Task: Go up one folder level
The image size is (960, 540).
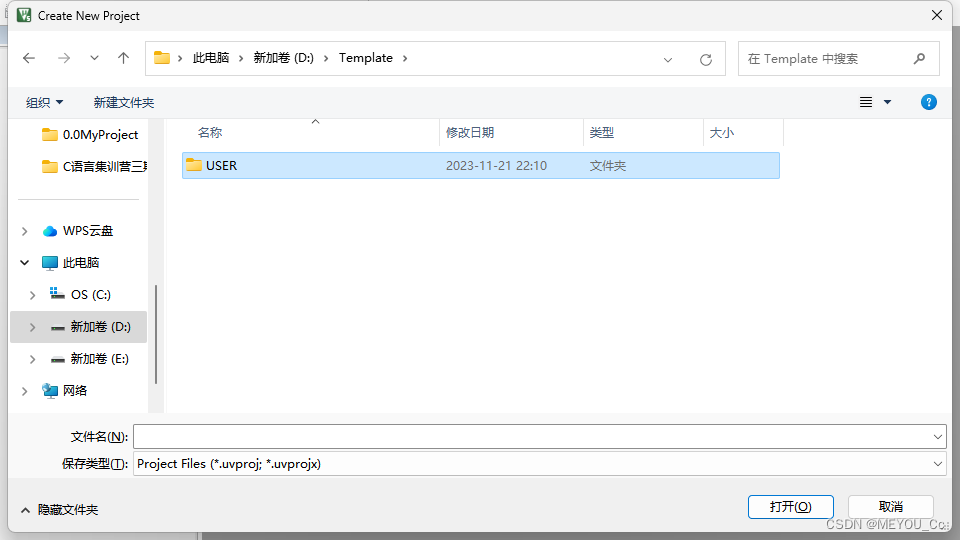Action: [x=123, y=58]
